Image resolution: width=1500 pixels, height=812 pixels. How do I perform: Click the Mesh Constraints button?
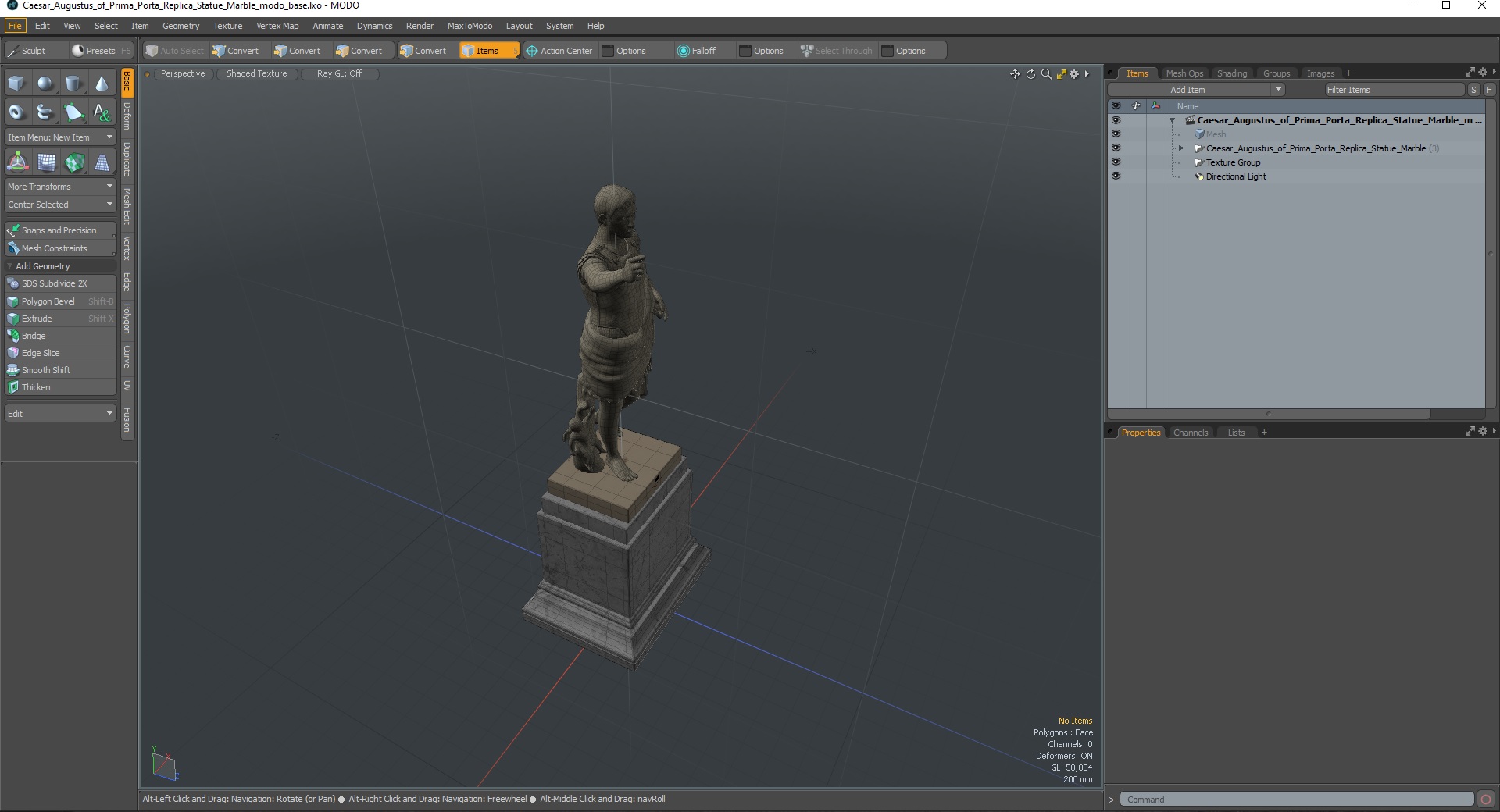point(60,248)
